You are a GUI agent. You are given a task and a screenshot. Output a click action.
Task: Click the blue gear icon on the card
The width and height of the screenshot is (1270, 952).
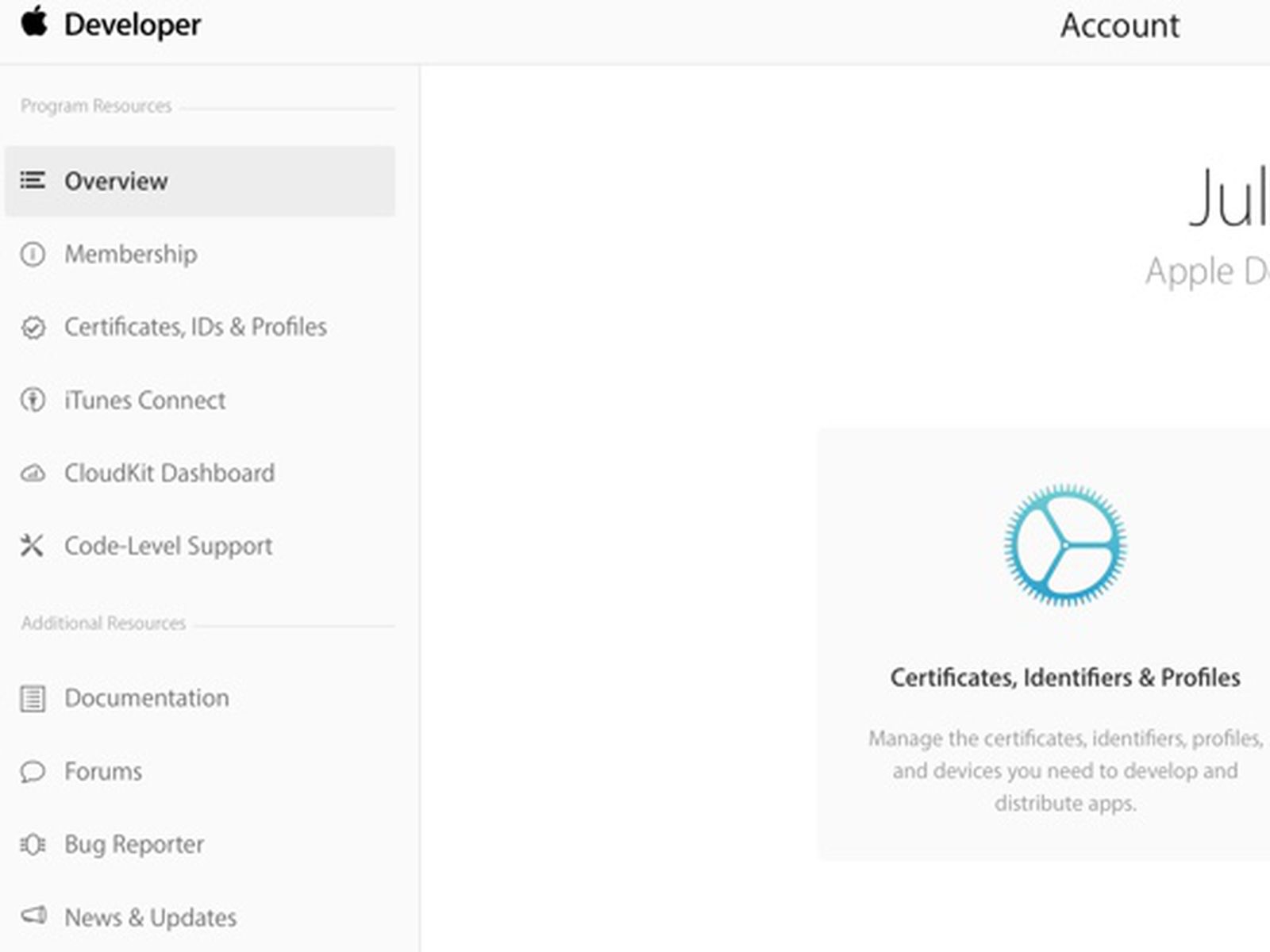click(x=1065, y=546)
